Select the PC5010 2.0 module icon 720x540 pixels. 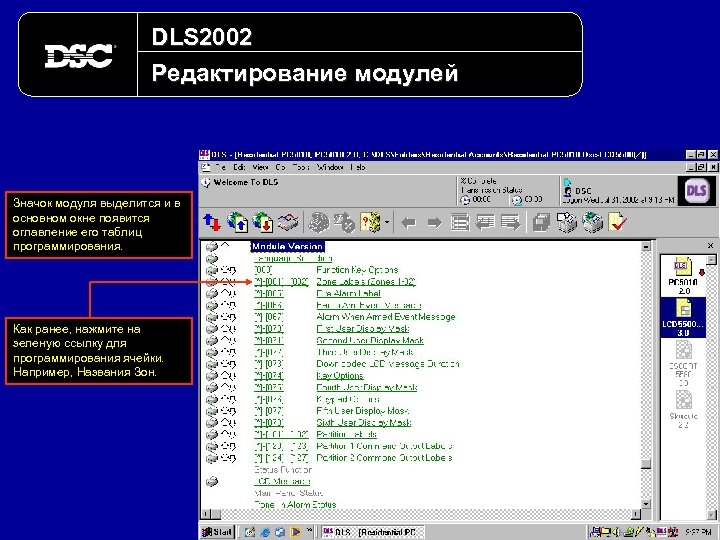683,276
